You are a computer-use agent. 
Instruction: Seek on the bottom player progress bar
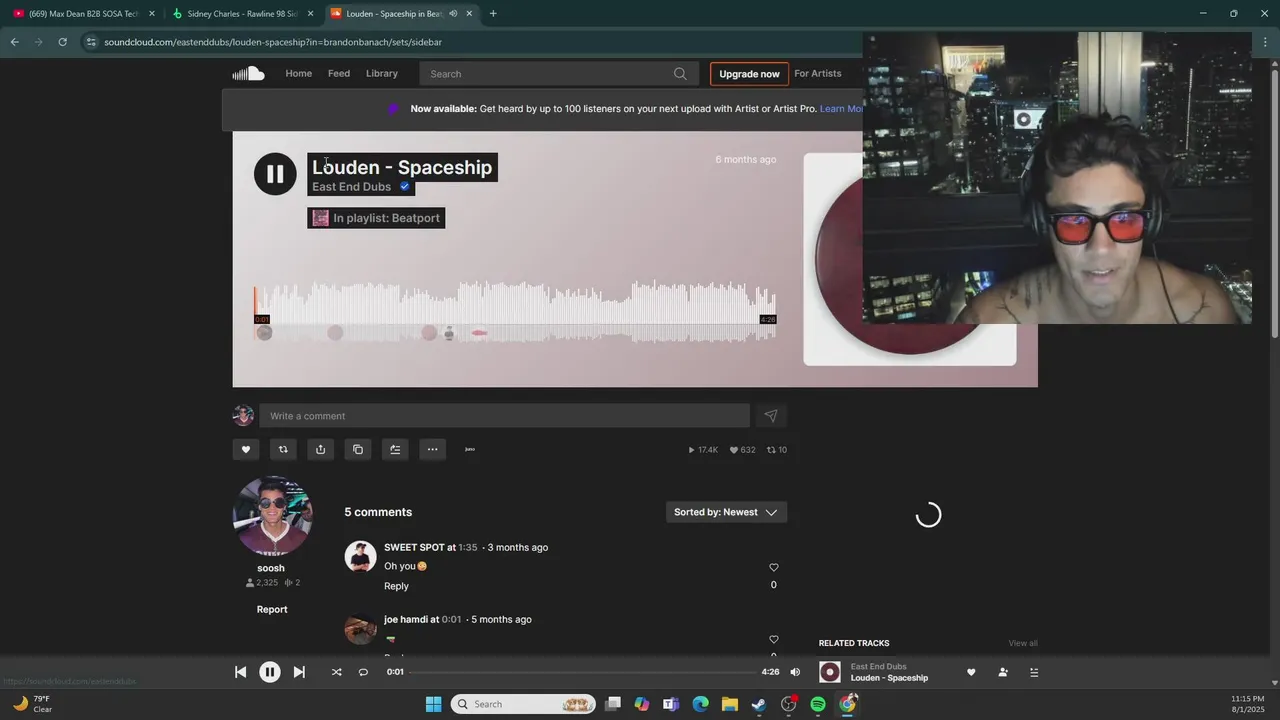click(x=583, y=672)
